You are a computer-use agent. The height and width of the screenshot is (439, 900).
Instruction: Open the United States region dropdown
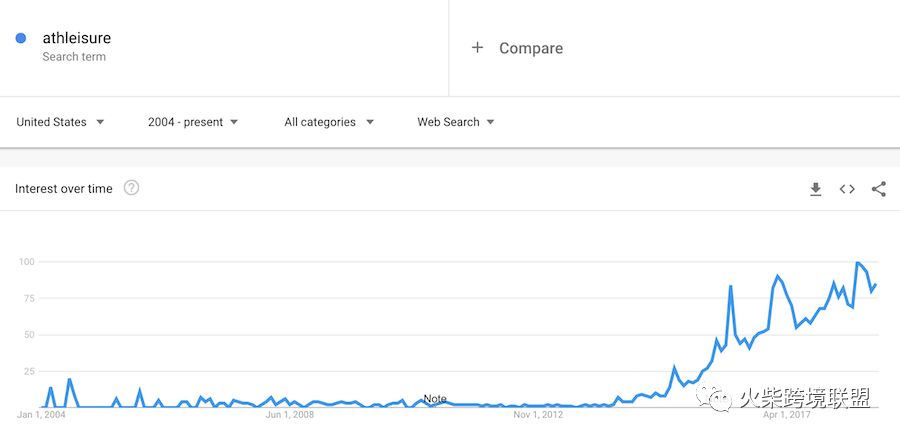(60, 122)
